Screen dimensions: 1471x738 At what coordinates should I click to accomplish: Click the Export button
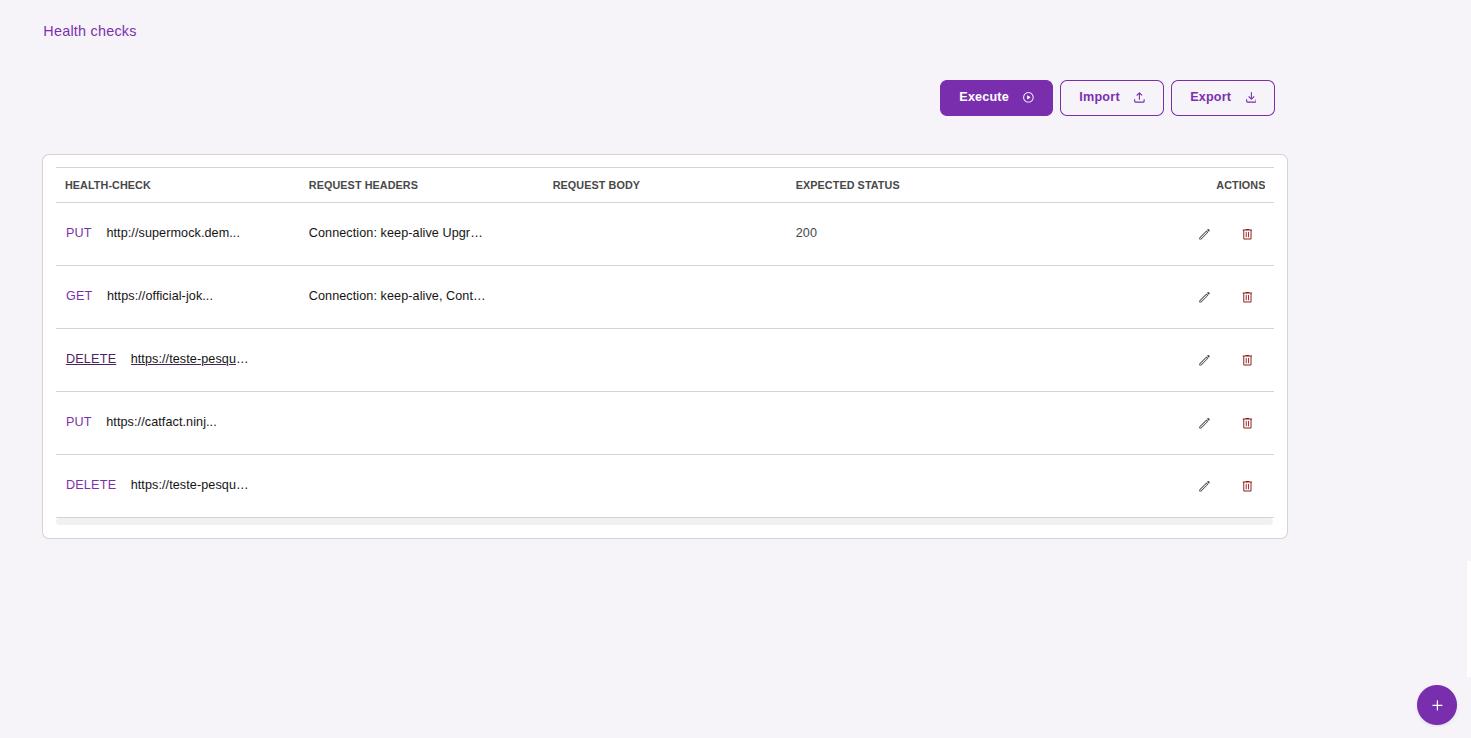coord(1222,98)
